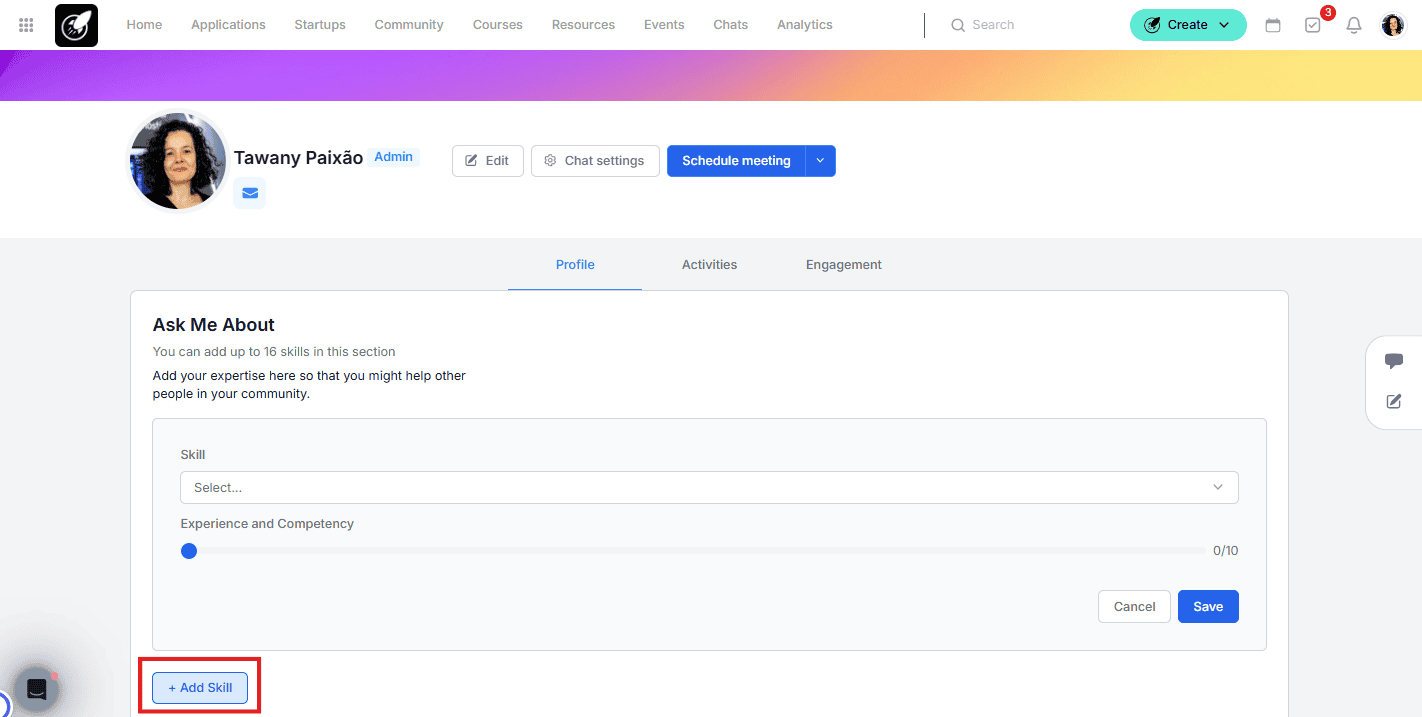Click the edit note icon on right sidebar
Screen dimensions: 1422x717
[x=1394, y=401]
